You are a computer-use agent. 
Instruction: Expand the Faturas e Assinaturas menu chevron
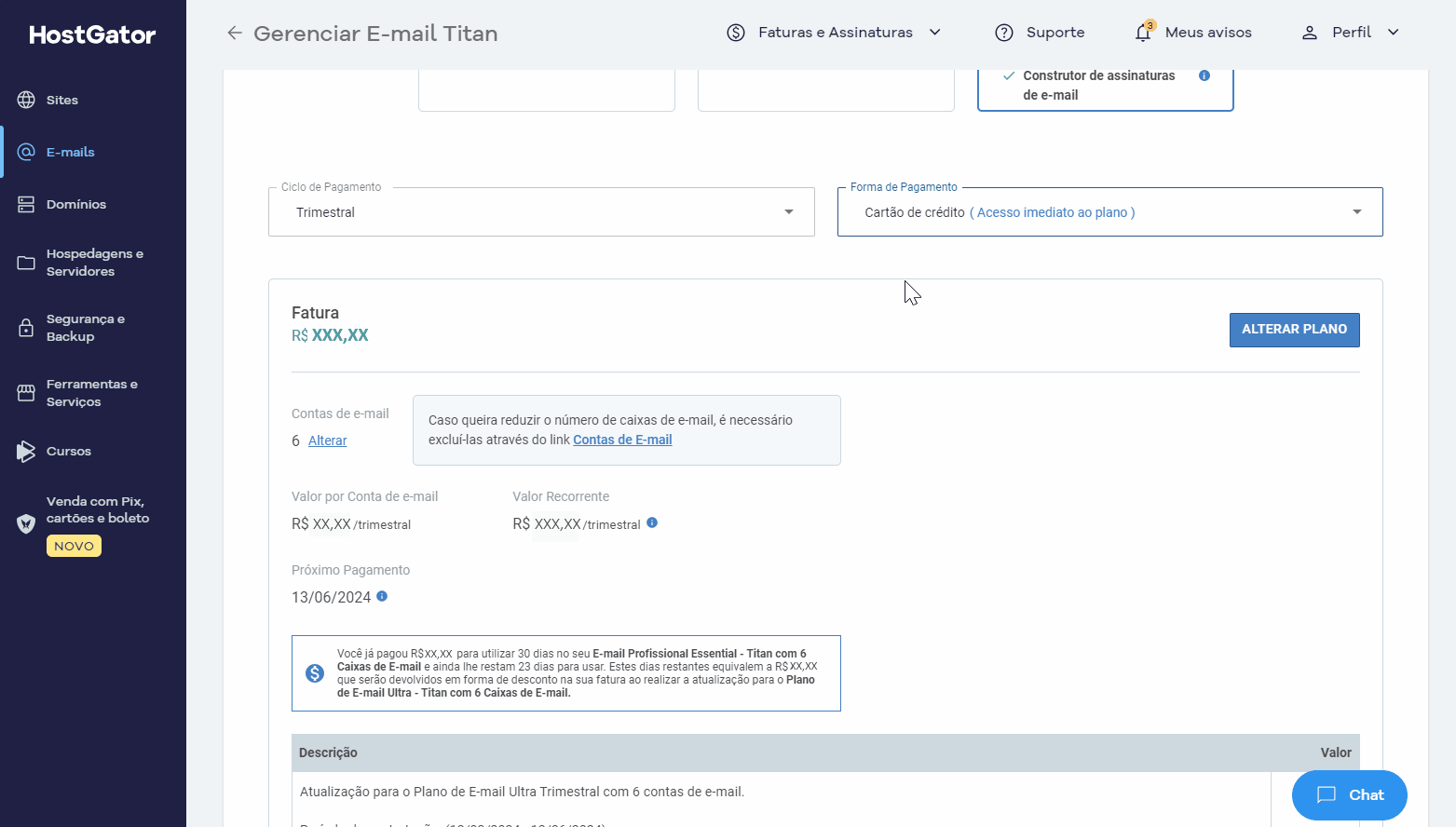(935, 33)
